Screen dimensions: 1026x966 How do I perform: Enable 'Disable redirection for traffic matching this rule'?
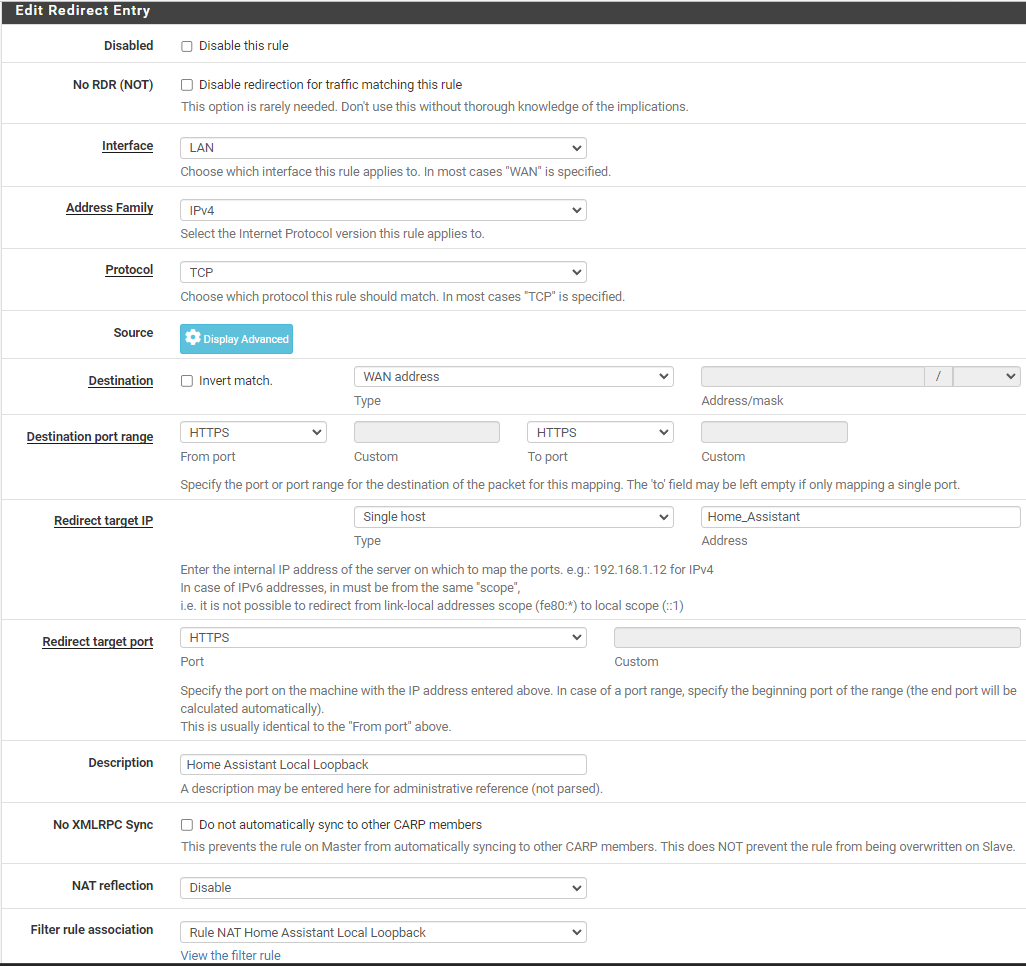[x=186, y=85]
